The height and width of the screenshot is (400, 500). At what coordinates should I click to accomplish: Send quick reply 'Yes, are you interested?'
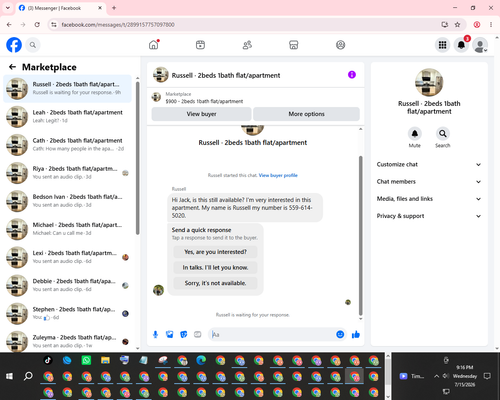[x=215, y=252]
